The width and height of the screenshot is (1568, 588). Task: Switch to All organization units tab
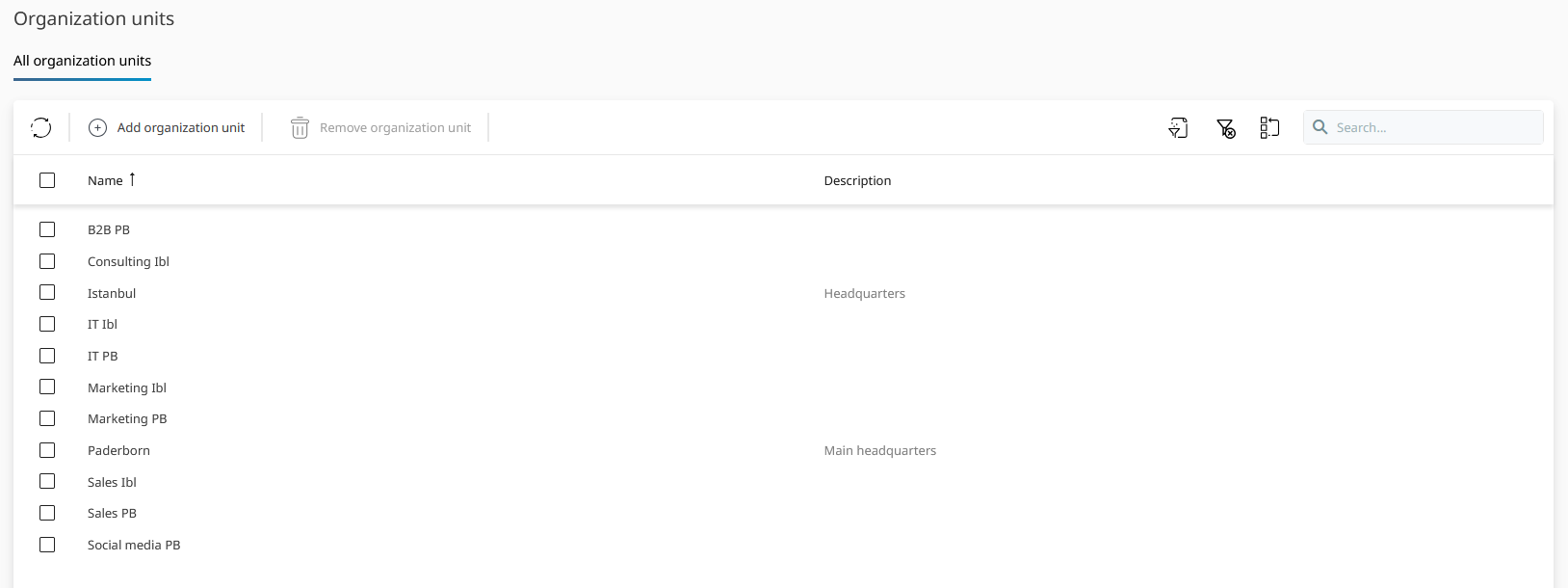[x=82, y=61]
